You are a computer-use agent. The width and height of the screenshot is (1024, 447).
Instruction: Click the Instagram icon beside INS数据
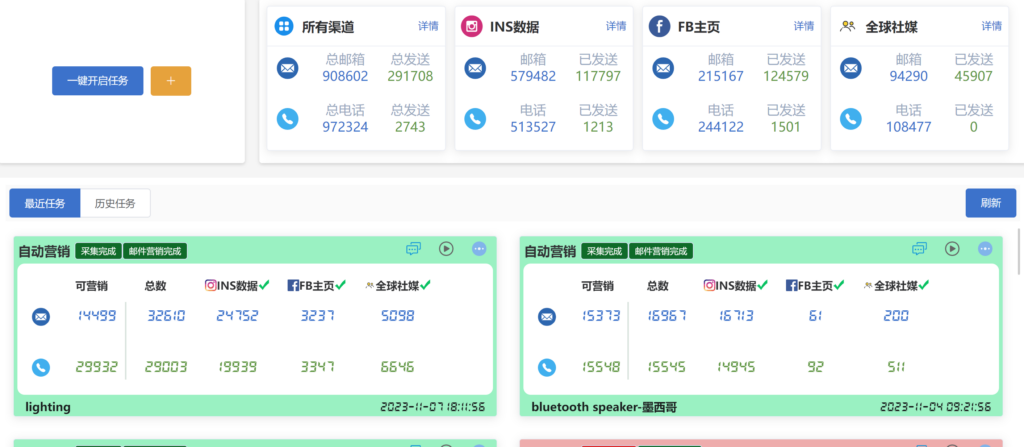[472, 26]
